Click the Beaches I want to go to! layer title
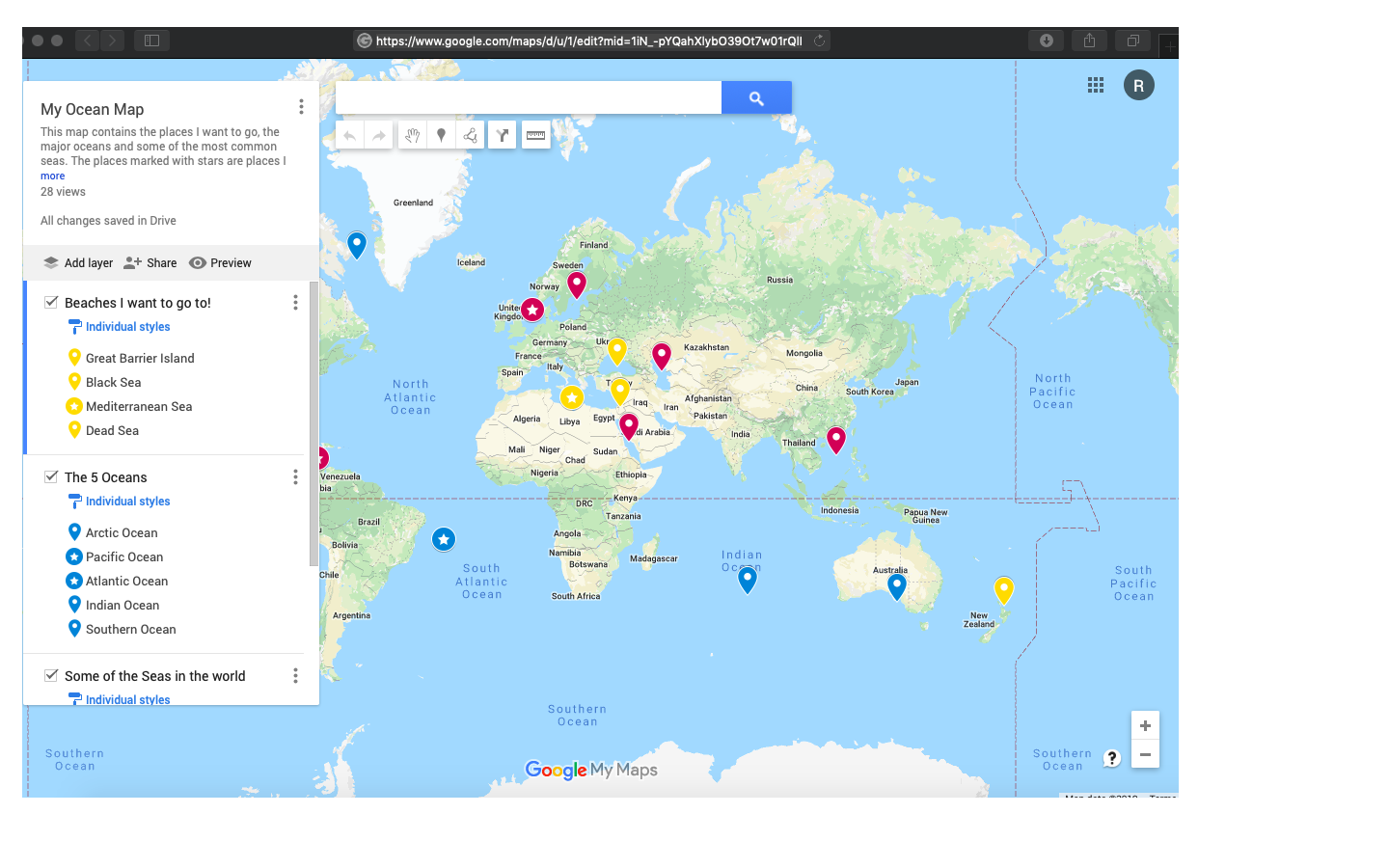 pyautogui.click(x=138, y=303)
